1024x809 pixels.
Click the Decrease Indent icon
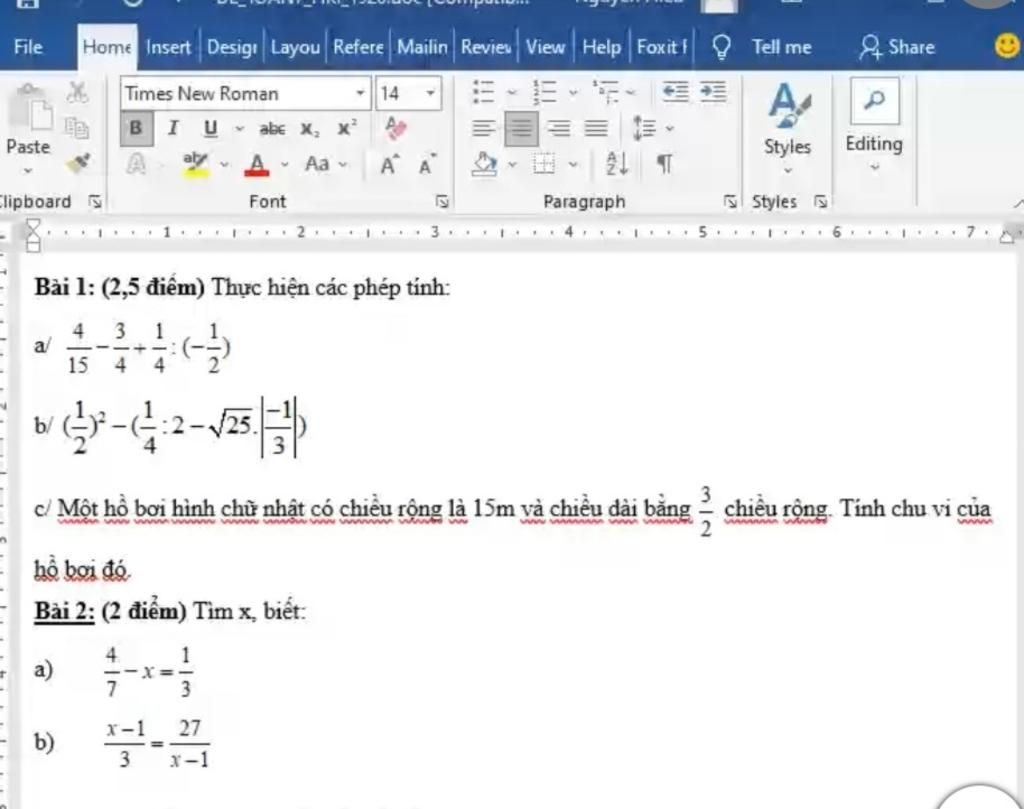pos(675,92)
